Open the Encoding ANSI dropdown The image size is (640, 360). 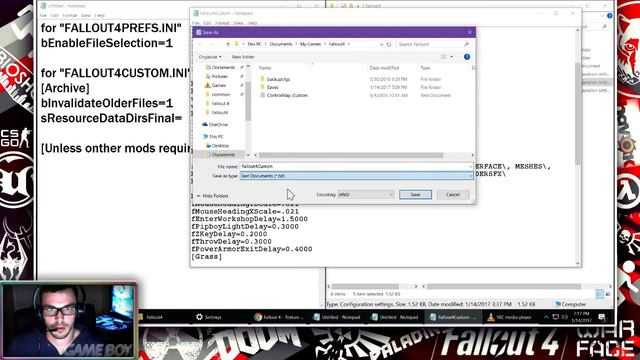coord(366,195)
